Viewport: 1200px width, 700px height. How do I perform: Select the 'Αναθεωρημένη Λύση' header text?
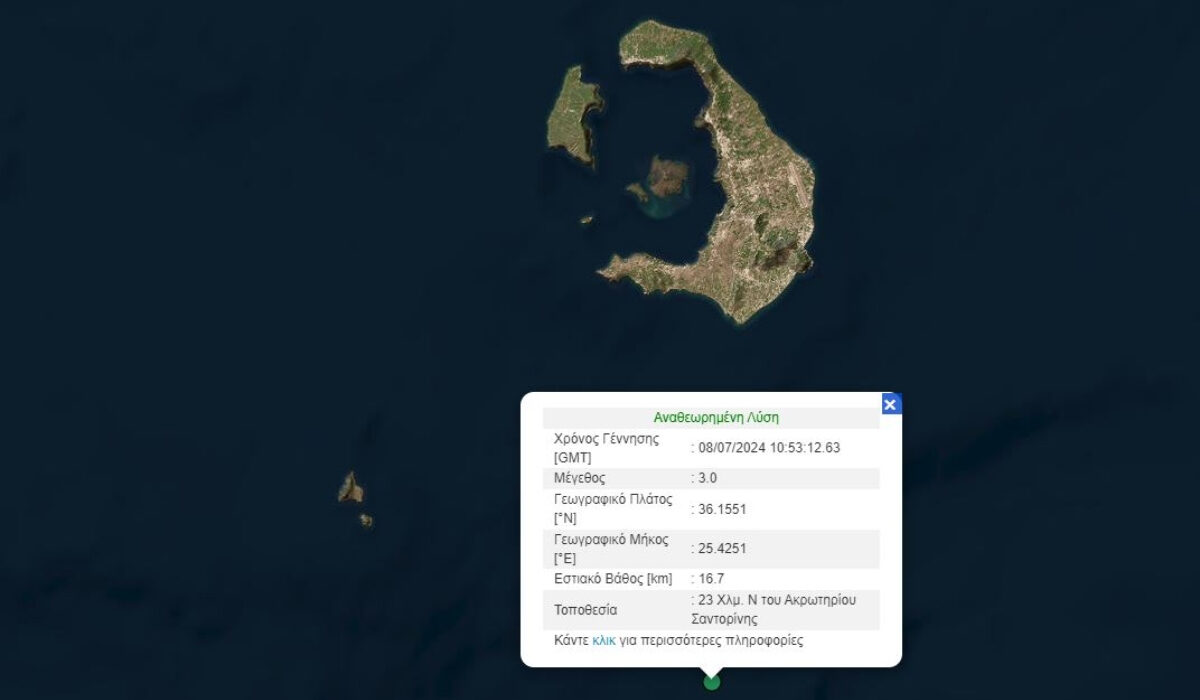click(716, 417)
